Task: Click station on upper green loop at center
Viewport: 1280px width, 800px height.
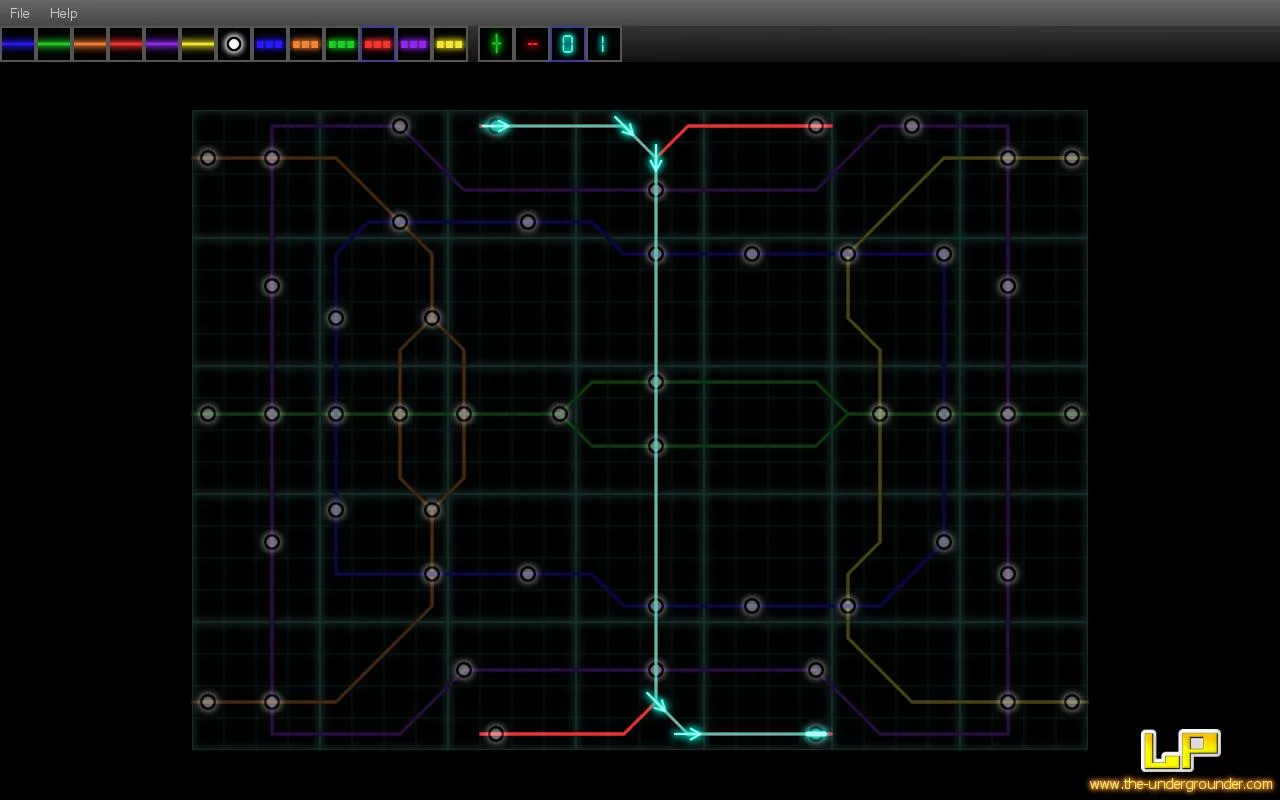Action: 656,382
